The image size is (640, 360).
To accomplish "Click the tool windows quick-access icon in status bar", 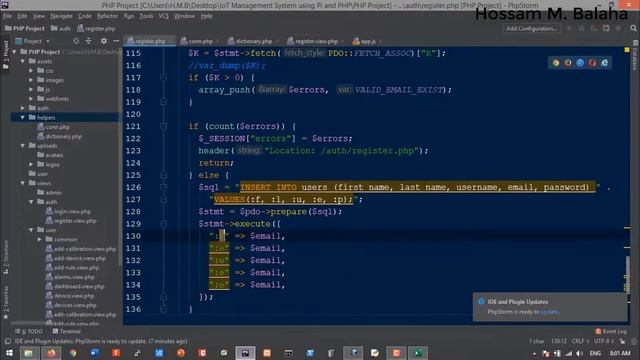I will (x=7, y=341).
